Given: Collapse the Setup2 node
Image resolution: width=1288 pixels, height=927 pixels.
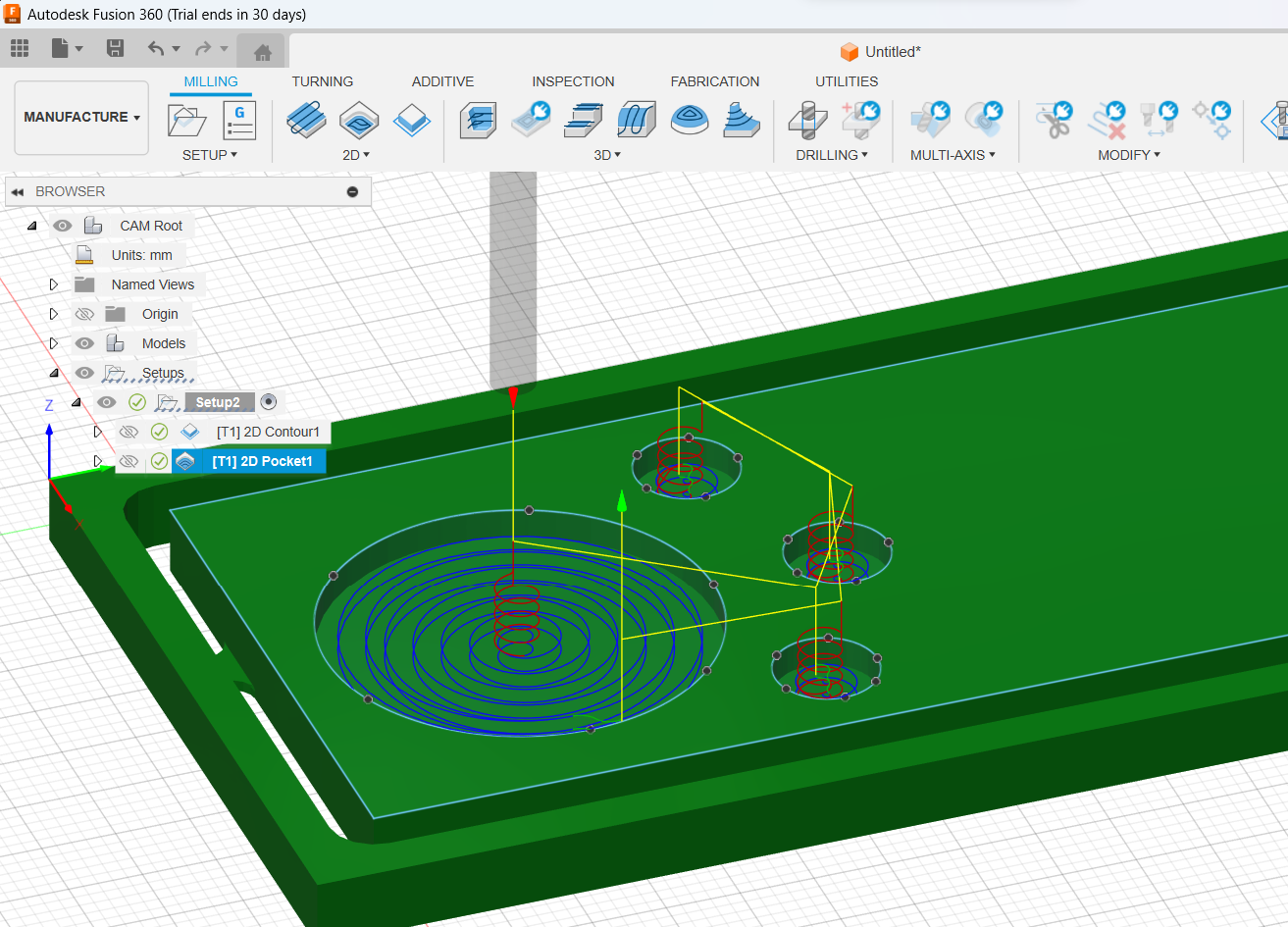Looking at the screenshot, I should click(77, 403).
